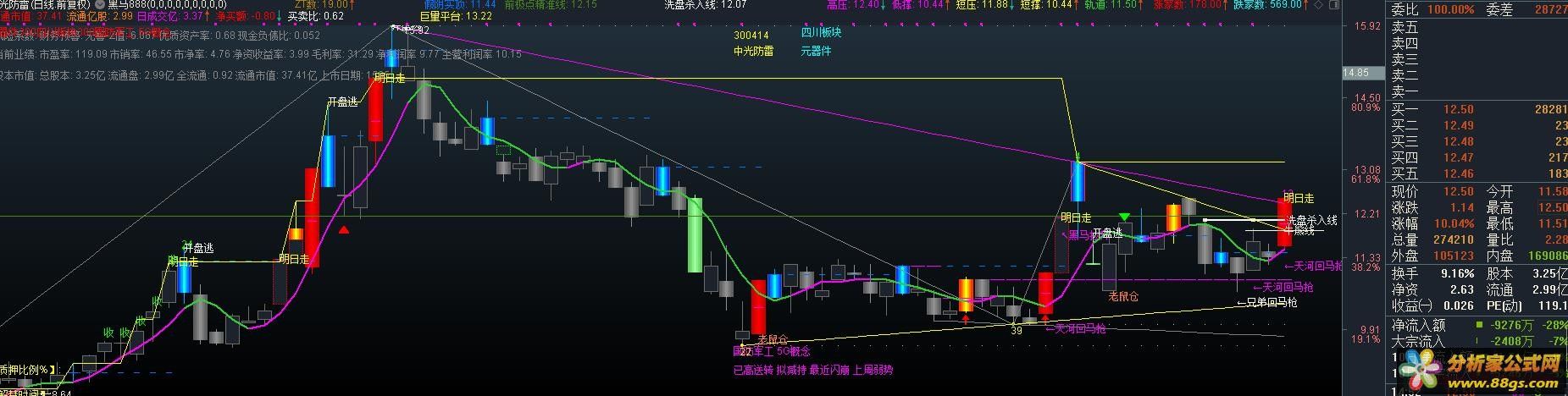Click the 现价 12.50 value
Viewport: 1568px width, 396px height.
tap(1459, 192)
